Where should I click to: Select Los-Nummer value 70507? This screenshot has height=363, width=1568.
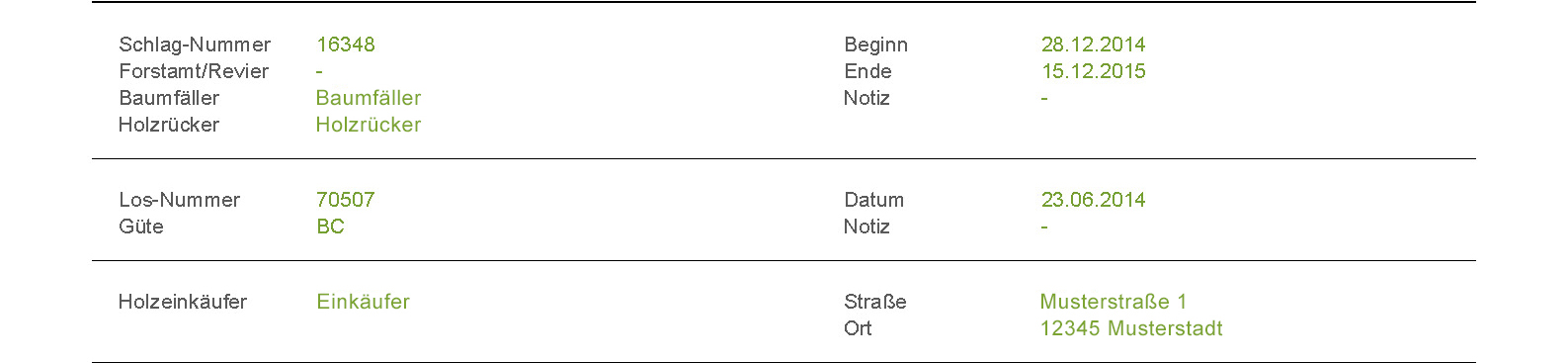click(346, 200)
